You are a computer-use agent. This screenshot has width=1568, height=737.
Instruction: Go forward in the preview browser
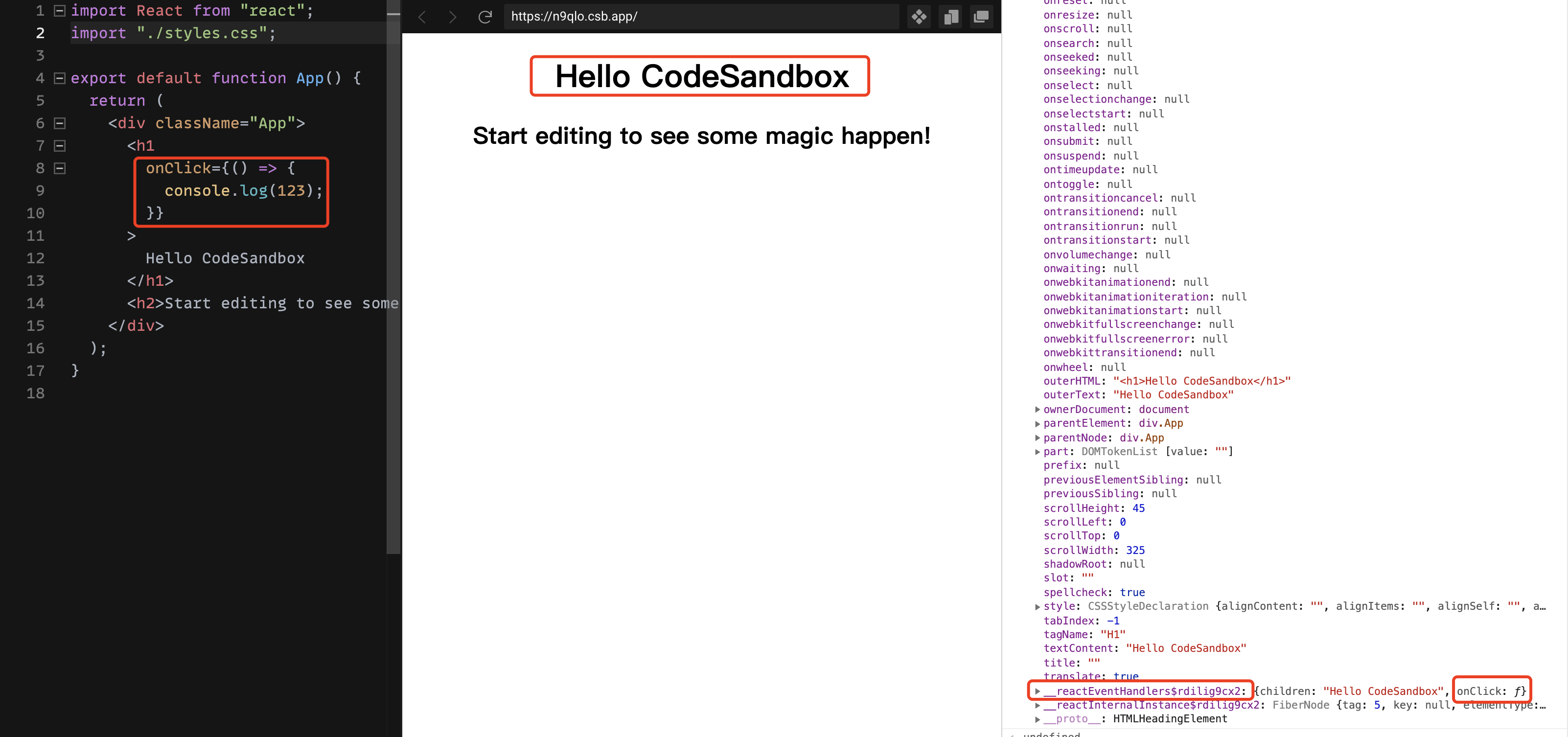coord(452,17)
